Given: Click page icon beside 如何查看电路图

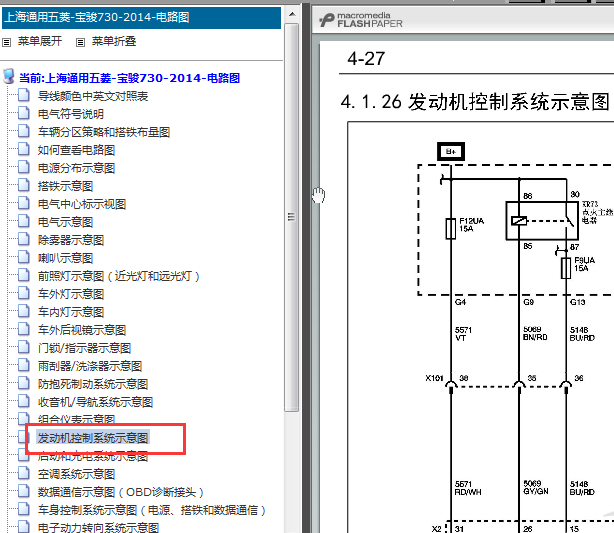Looking at the screenshot, I should (23, 149).
